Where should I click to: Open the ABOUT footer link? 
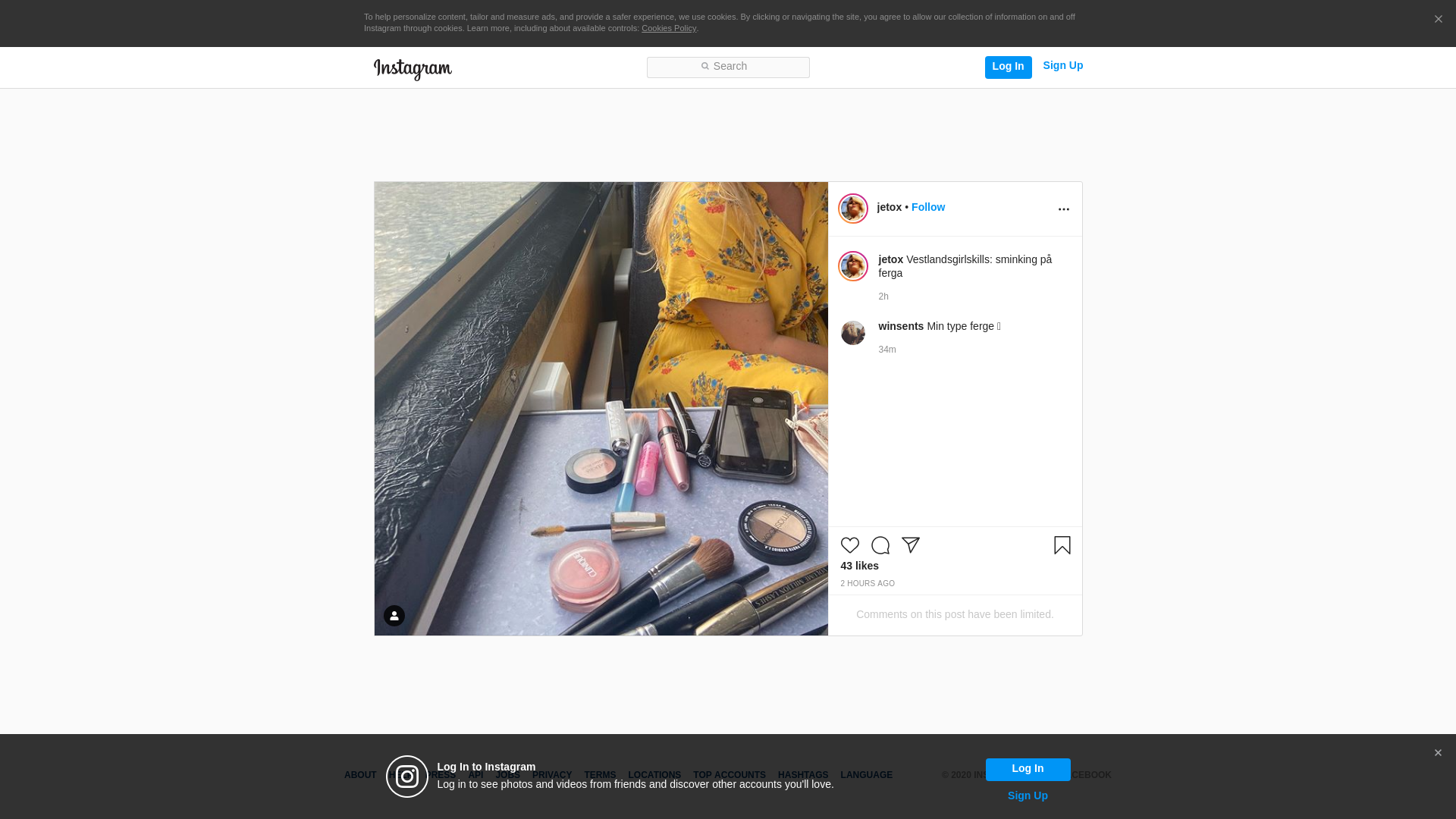pos(359,775)
